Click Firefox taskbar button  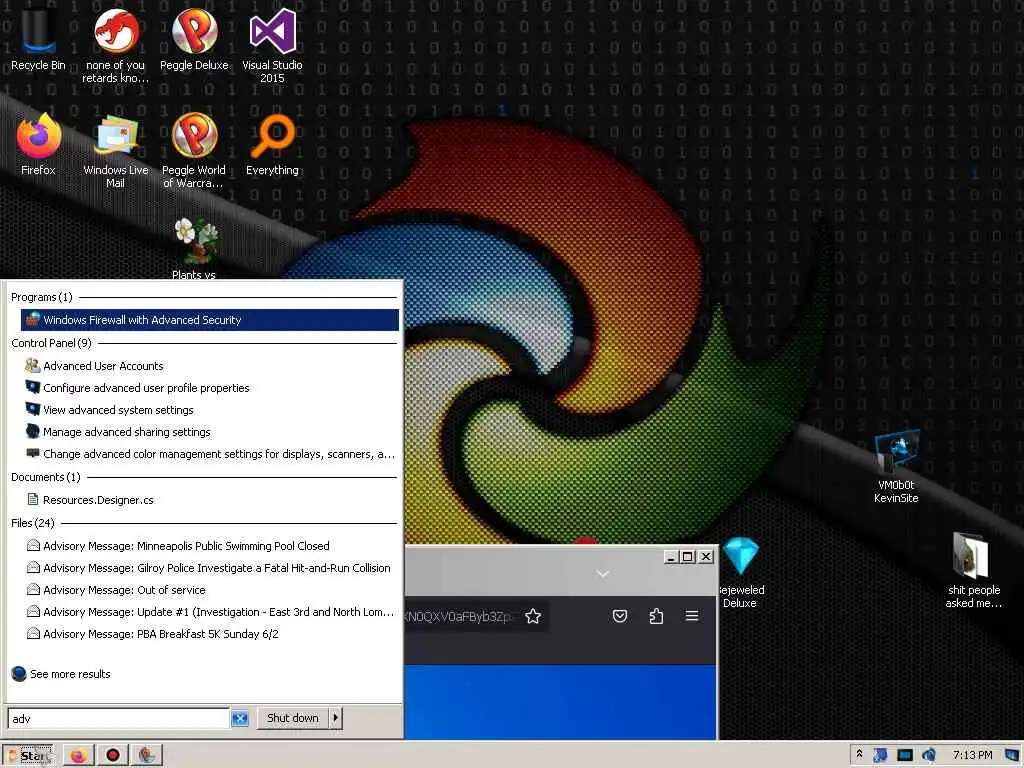pyautogui.click(x=78, y=756)
